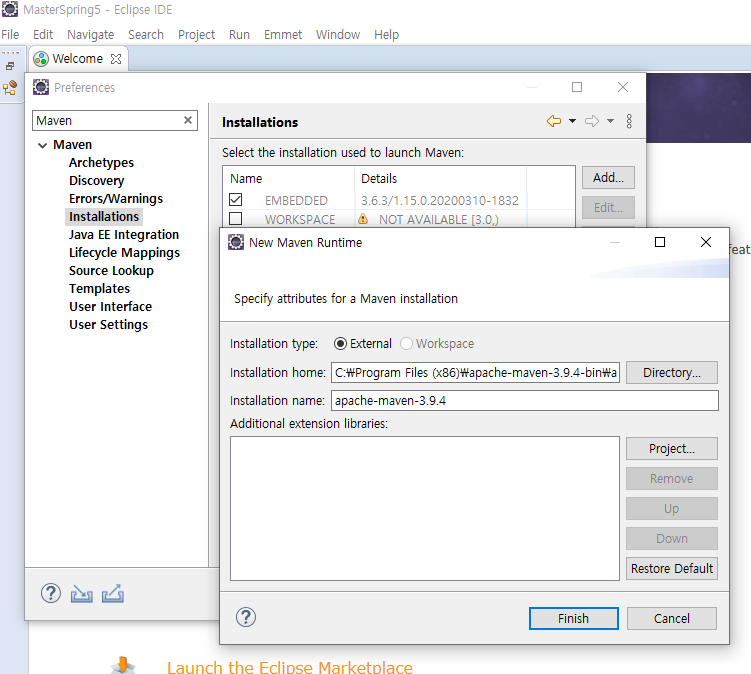Click Finish in New Maven Runtime
This screenshot has width=751, height=674.
(x=573, y=618)
